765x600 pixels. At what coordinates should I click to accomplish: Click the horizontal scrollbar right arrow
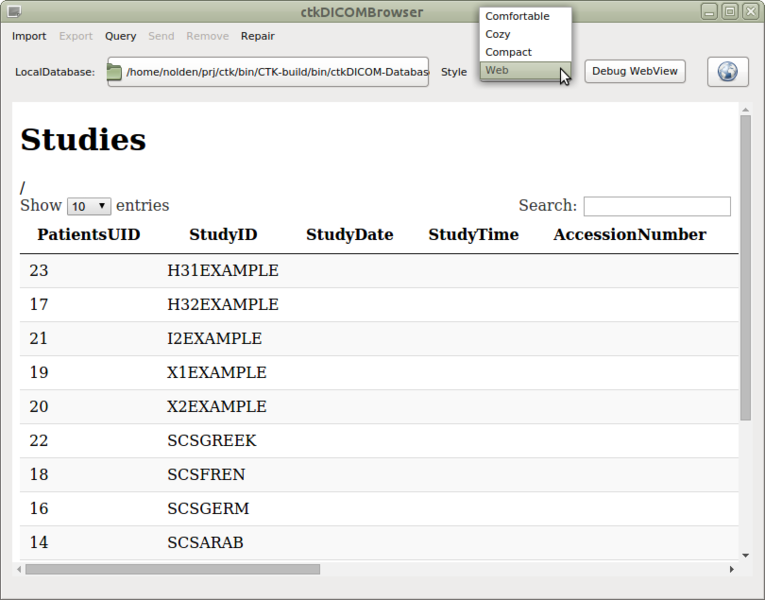pyautogui.click(x=731, y=569)
